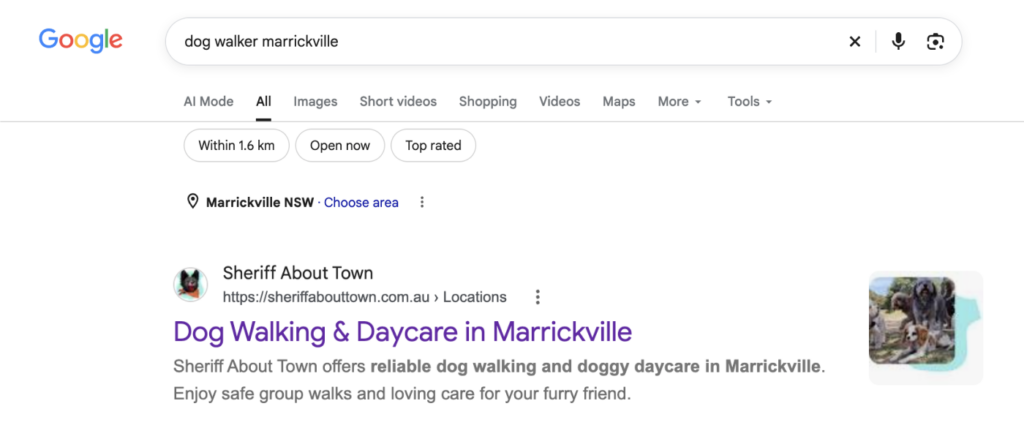Click the Google logo
Viewport: 1024px width, 439px height.
(80, 41)
